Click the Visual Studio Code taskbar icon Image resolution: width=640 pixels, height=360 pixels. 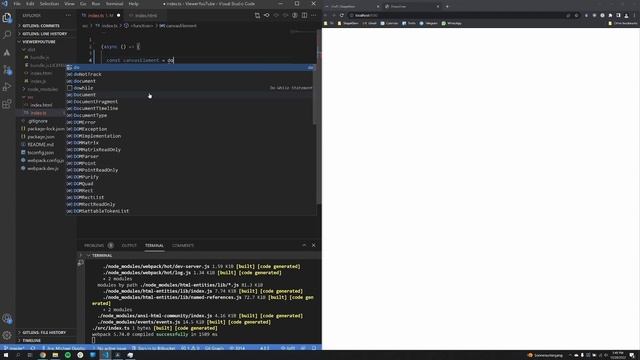106,355
